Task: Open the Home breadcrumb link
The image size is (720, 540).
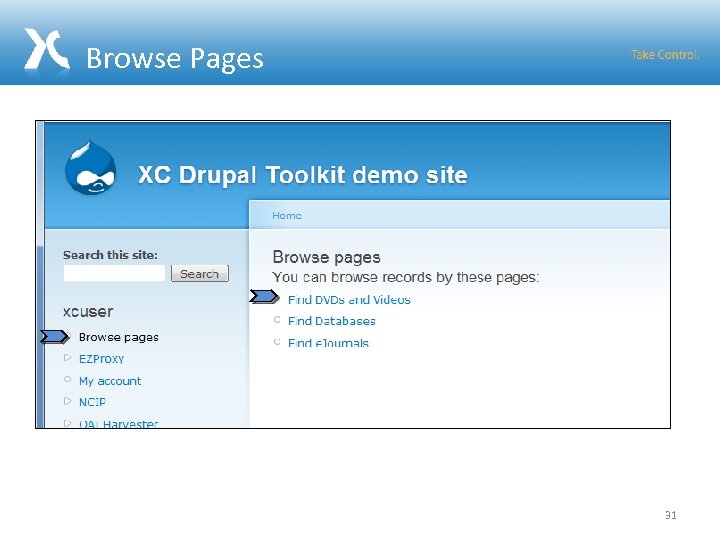Action: tap(287, 215)
